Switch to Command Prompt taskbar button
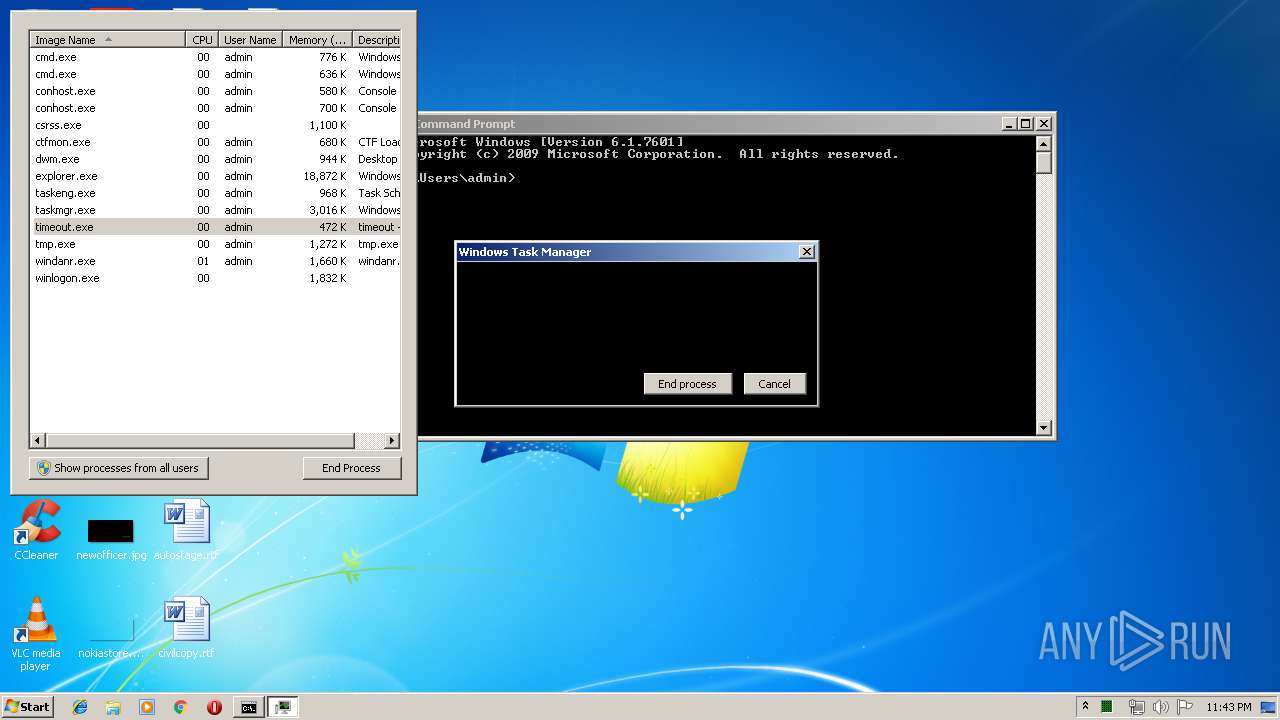 coord(248,707)
